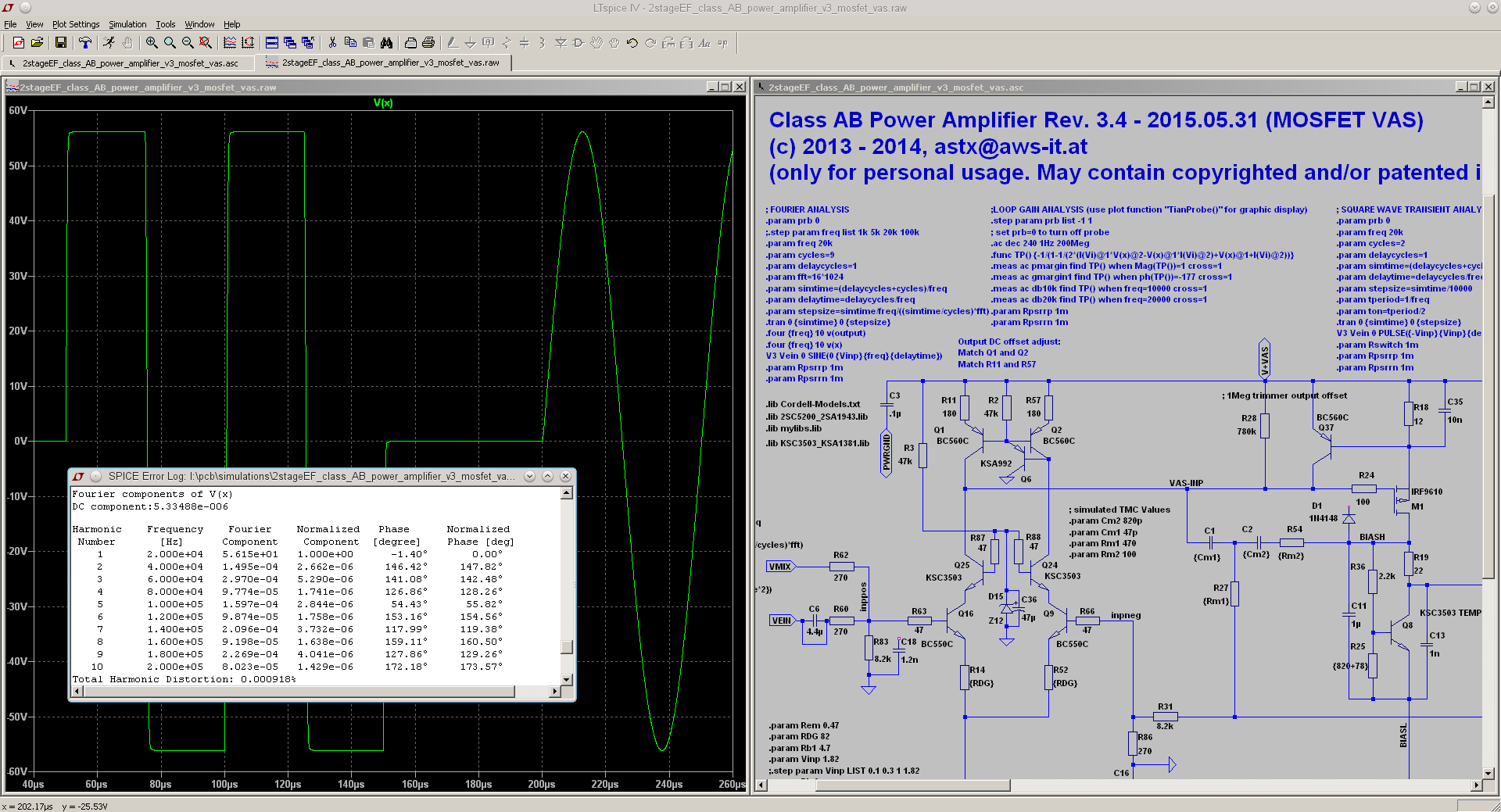This screenshot has width=1501, height=812.
Task: Click error log horizontal scrollbar right arrow
Action: pos(555,692)
